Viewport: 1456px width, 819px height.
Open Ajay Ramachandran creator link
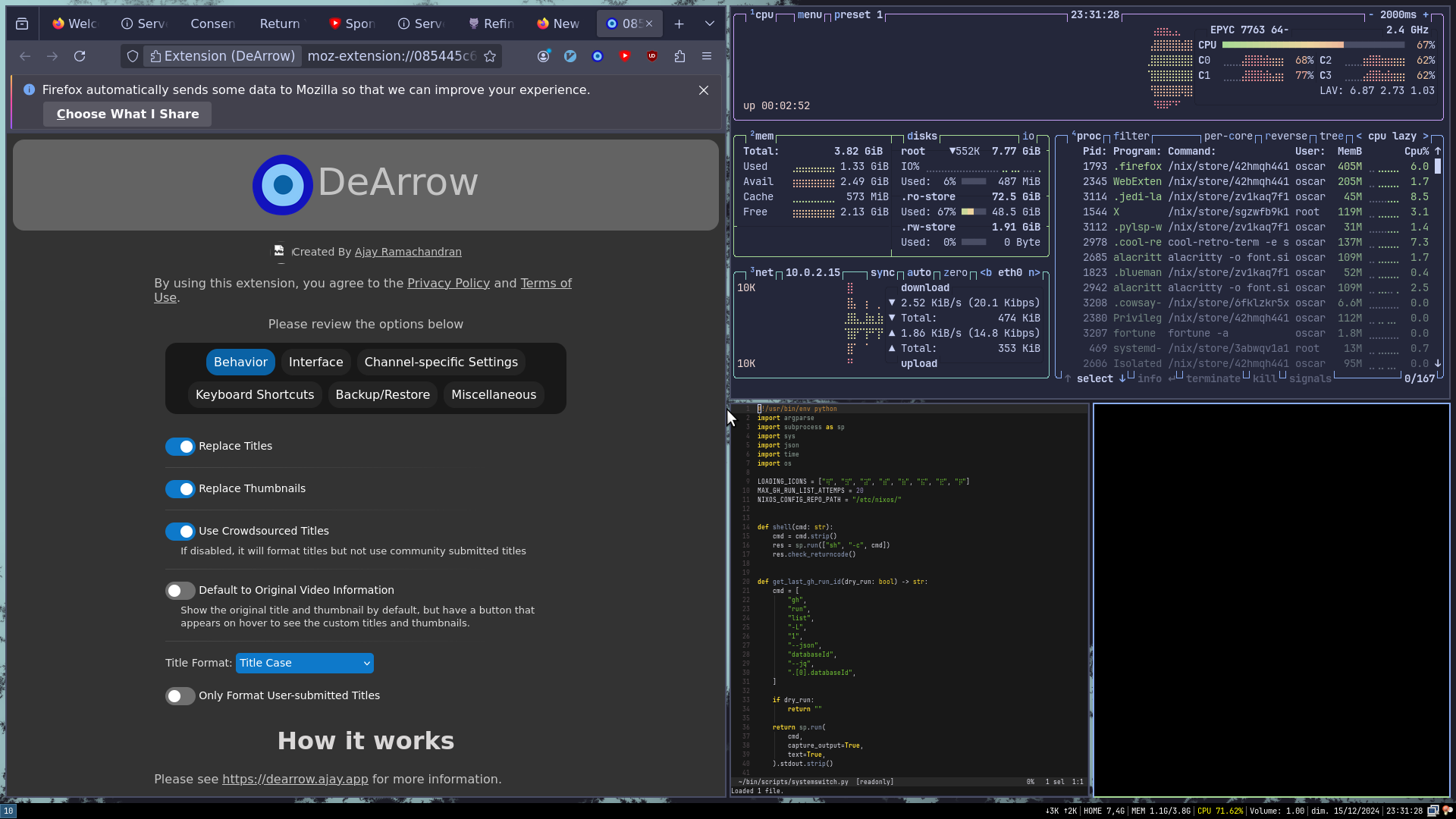point(408,252)
